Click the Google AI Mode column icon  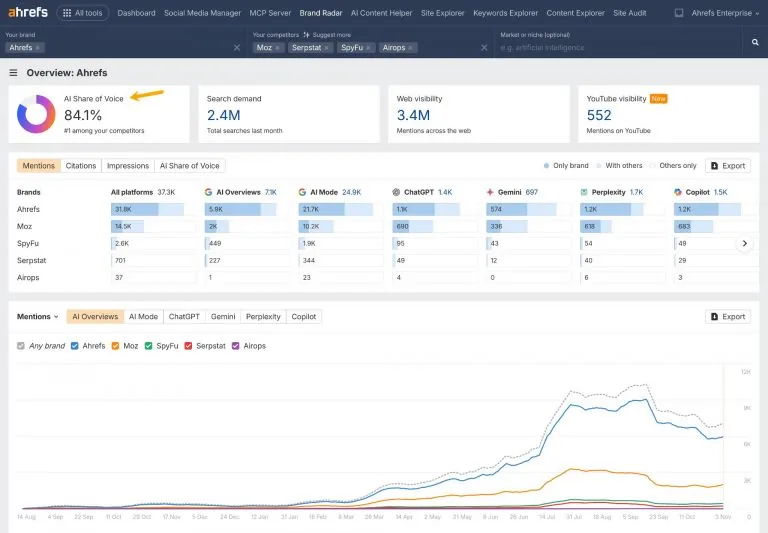303,192
